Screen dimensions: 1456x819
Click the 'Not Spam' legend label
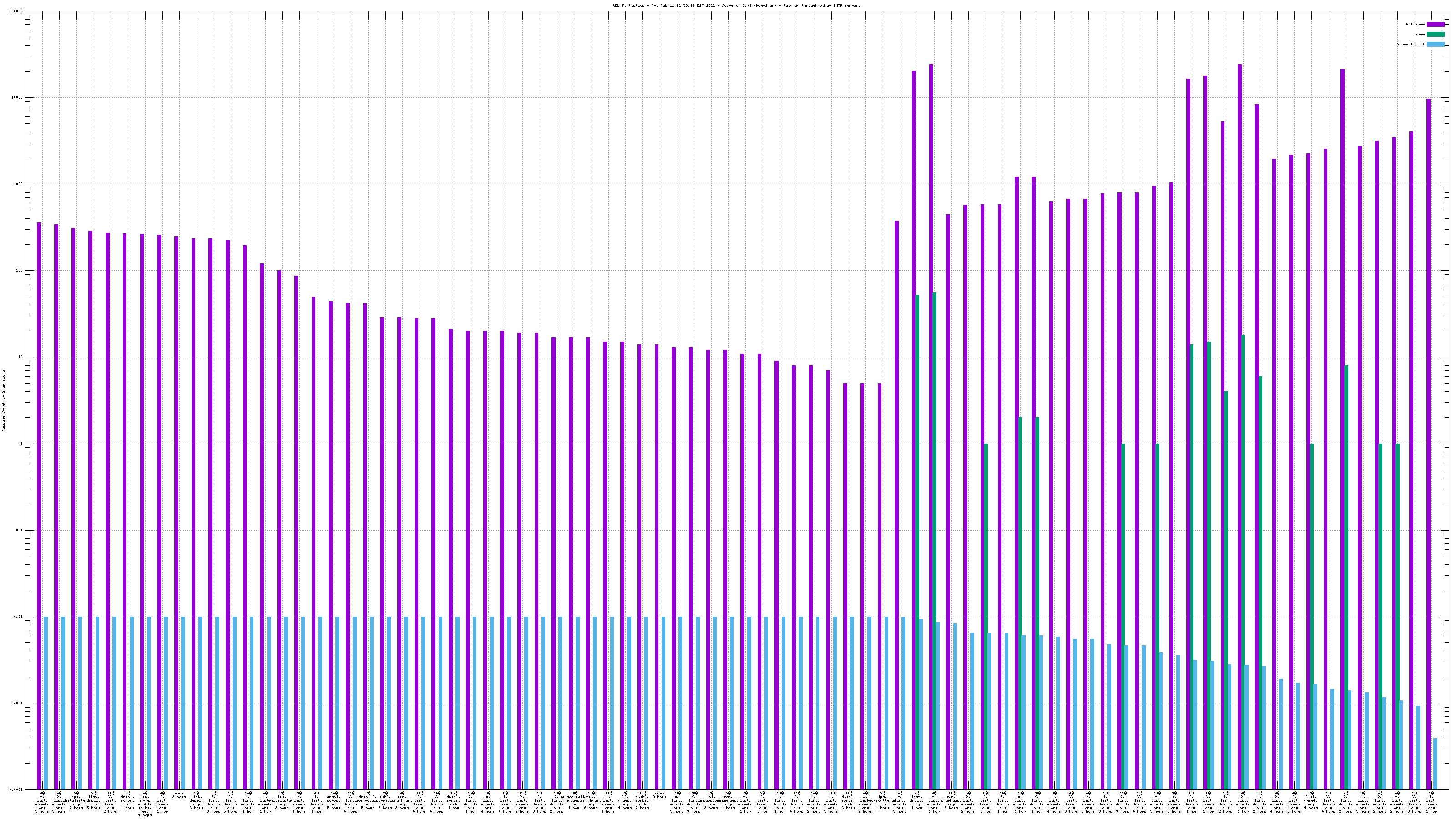click(1416, 24)
